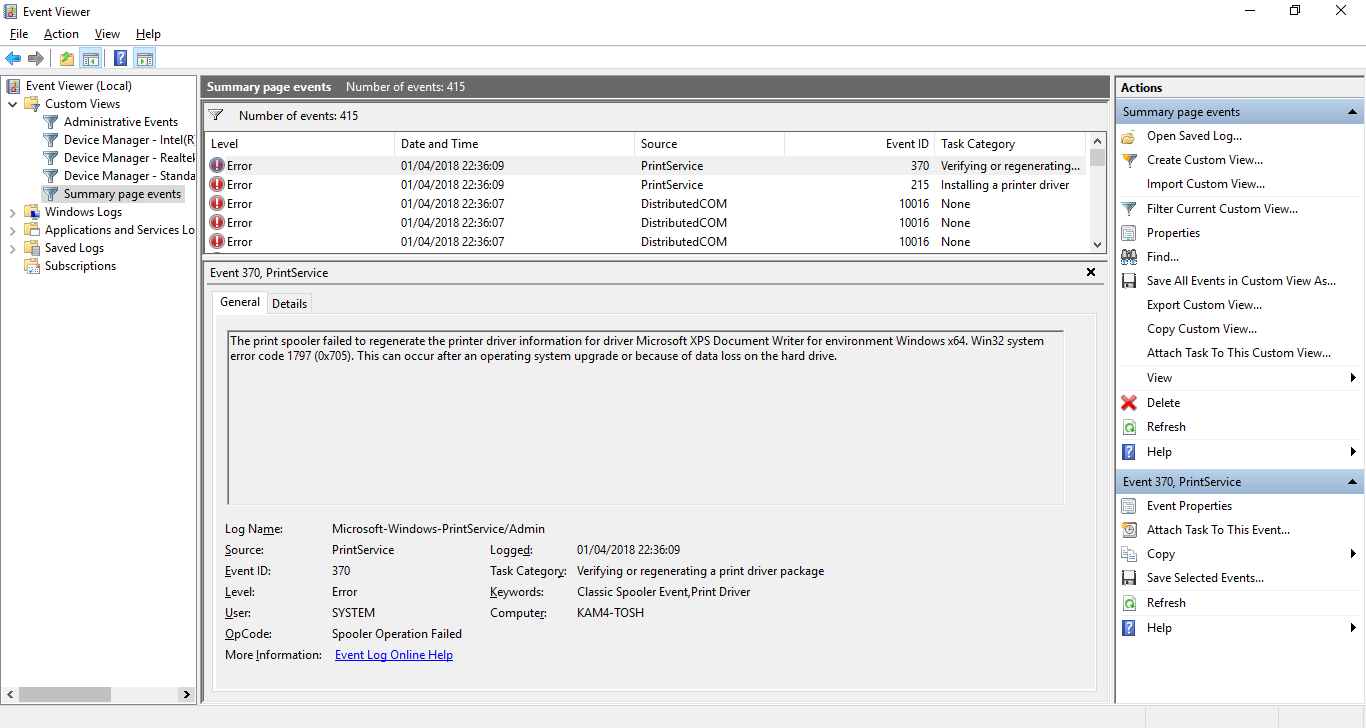Click the red Delete icon in Actions
Image resolution: width=1366 pixels, height=728 pixels.
tap(1129, 403)
